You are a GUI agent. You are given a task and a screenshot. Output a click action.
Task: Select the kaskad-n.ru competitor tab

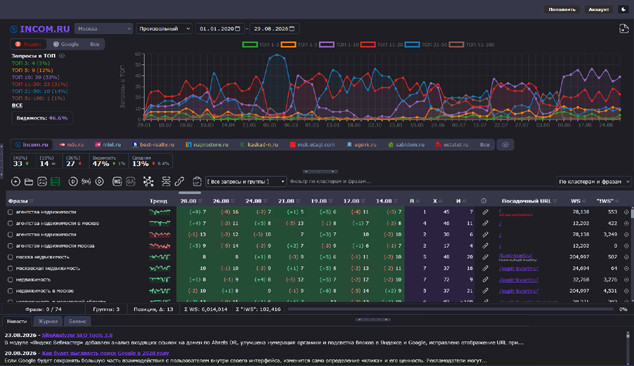coord(259,145)
